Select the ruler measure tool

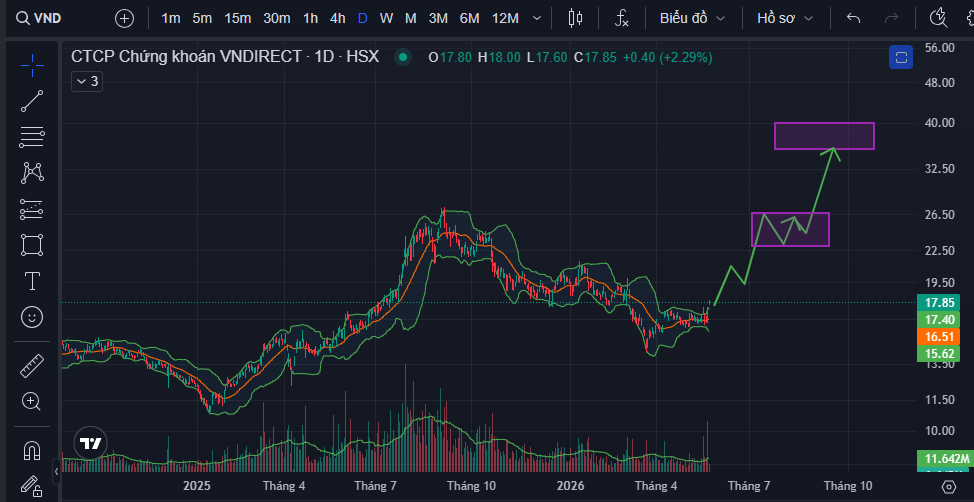pos(32,365)
